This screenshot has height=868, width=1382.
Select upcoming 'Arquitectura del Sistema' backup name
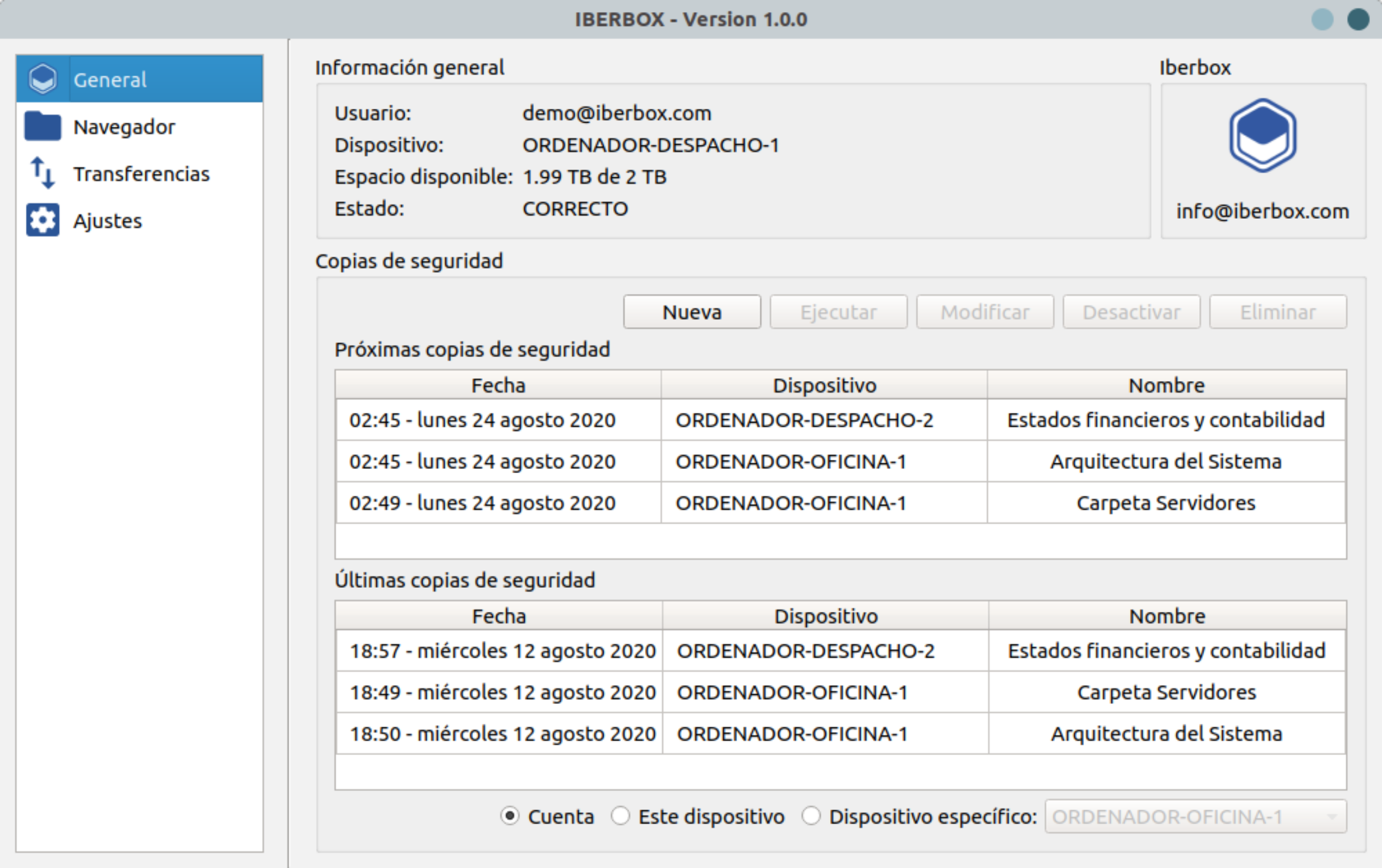(1166, 461)
